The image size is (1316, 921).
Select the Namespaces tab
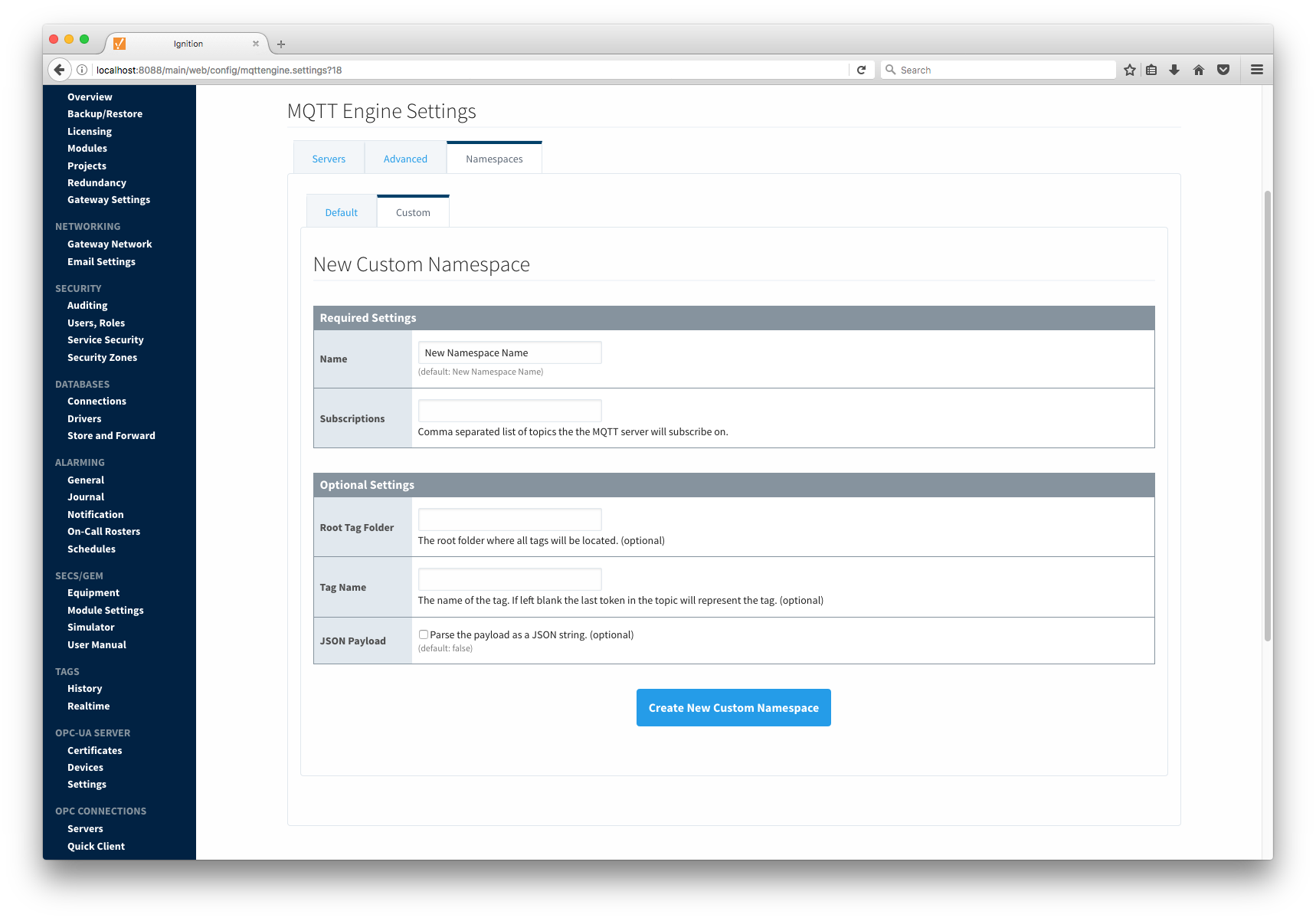click(x=494, y=159)
